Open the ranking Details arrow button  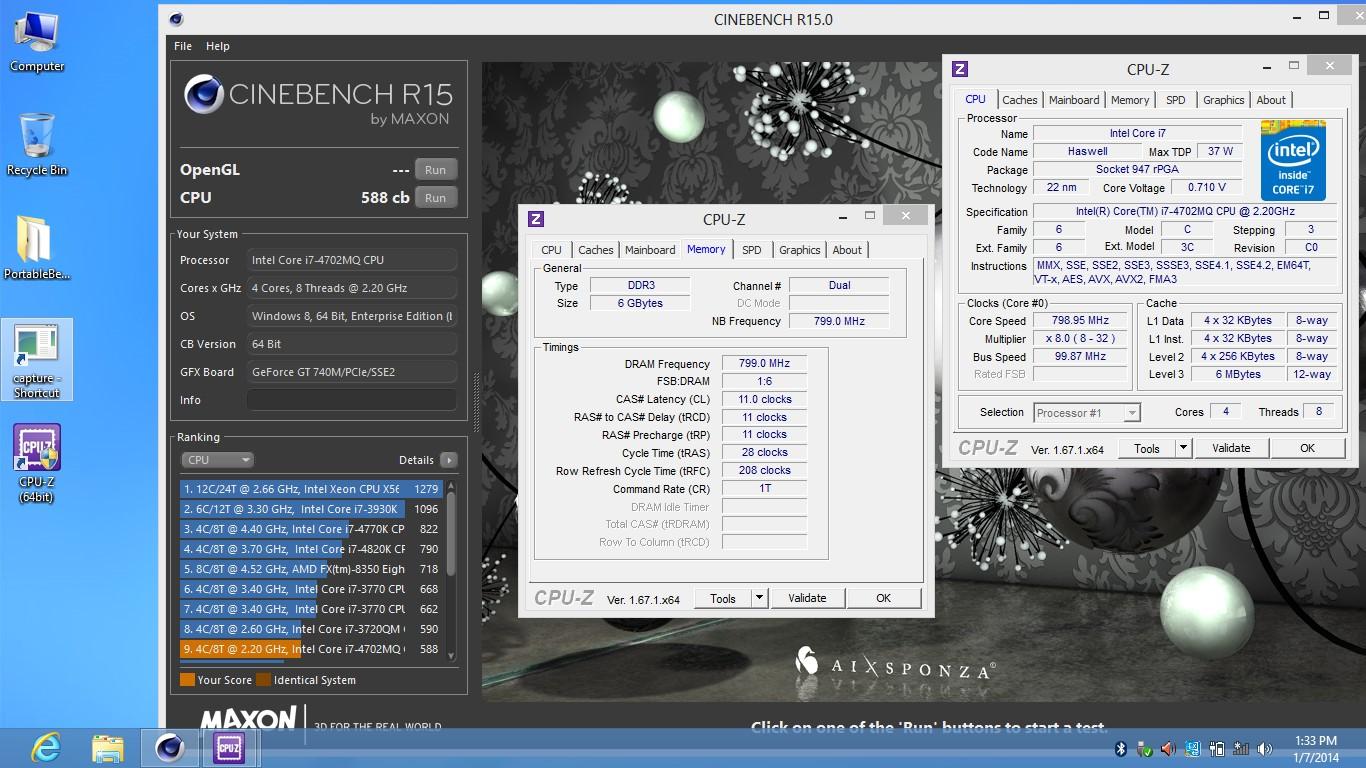coord(448,460)
